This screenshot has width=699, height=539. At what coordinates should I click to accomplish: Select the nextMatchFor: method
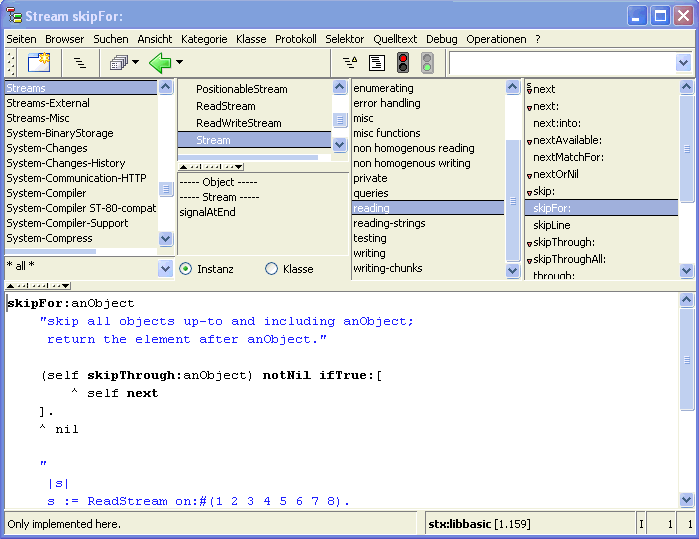point(601,157)
